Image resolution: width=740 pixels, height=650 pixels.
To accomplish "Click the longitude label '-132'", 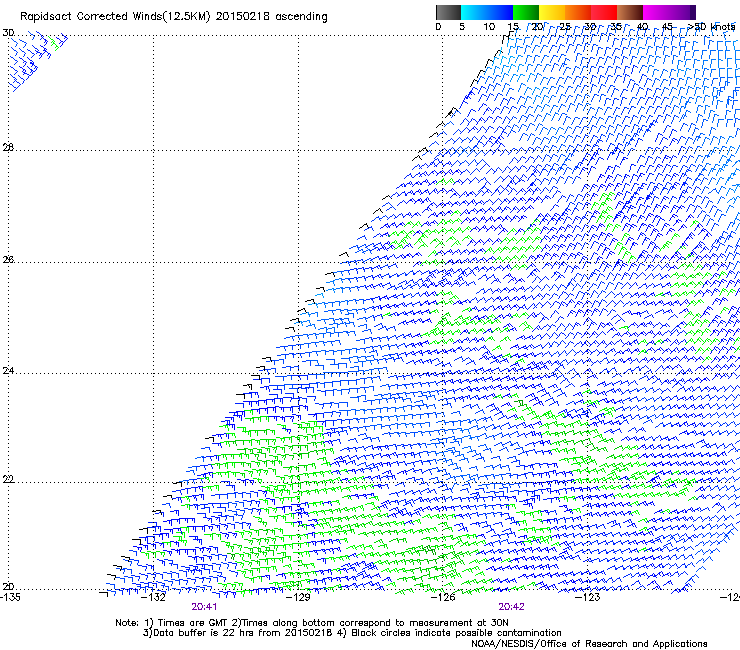I will coord(154,597).
